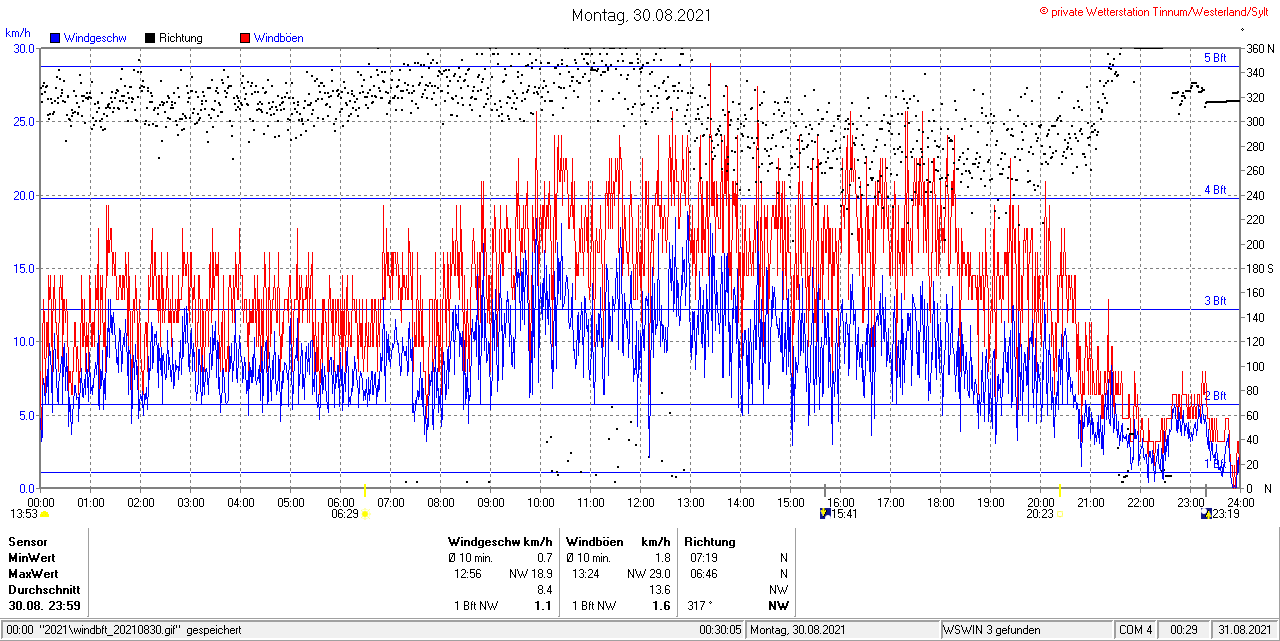
Task: Click the 31.08.2021 date in status bar
Action: (1244, 630)
